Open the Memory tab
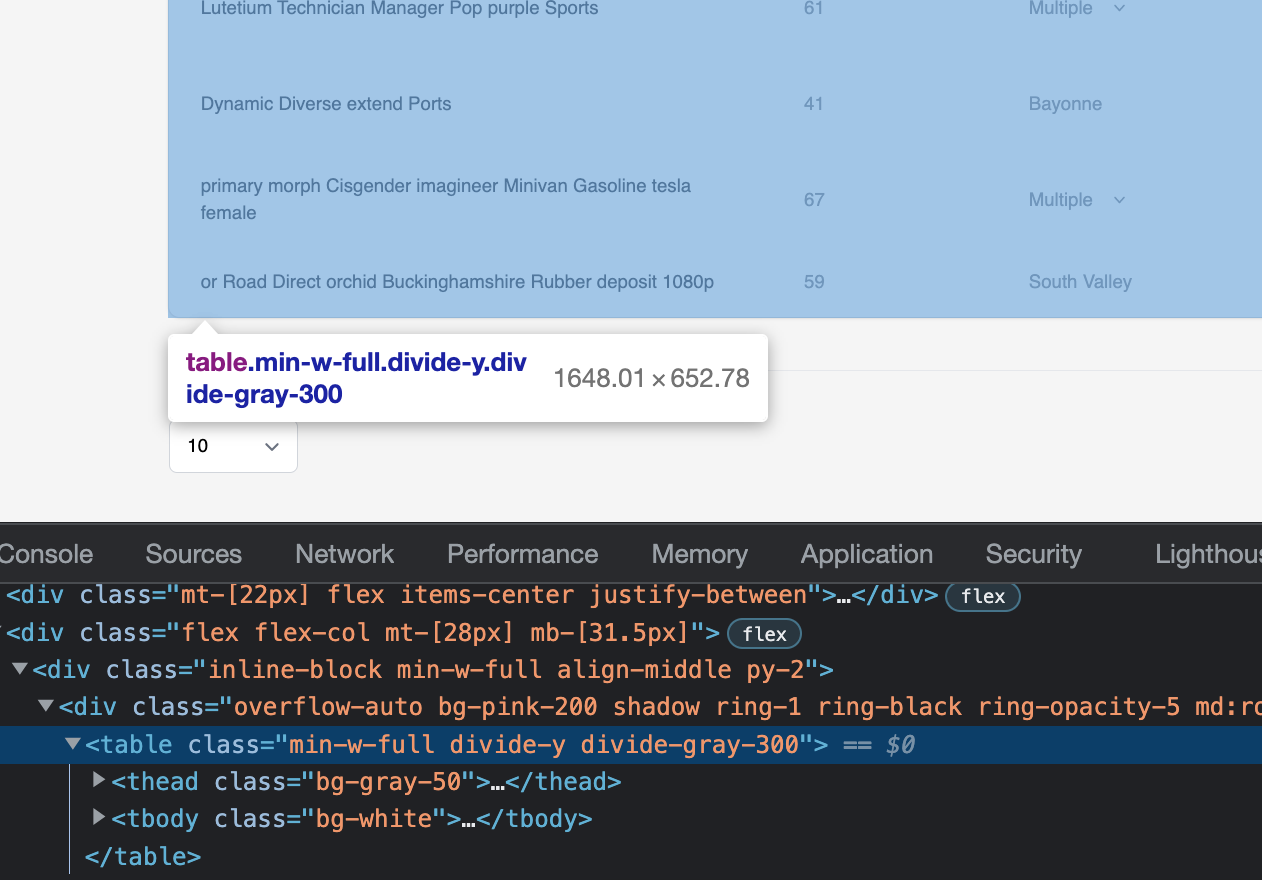This screenshot has width=1262, height=880. (699, 554)
